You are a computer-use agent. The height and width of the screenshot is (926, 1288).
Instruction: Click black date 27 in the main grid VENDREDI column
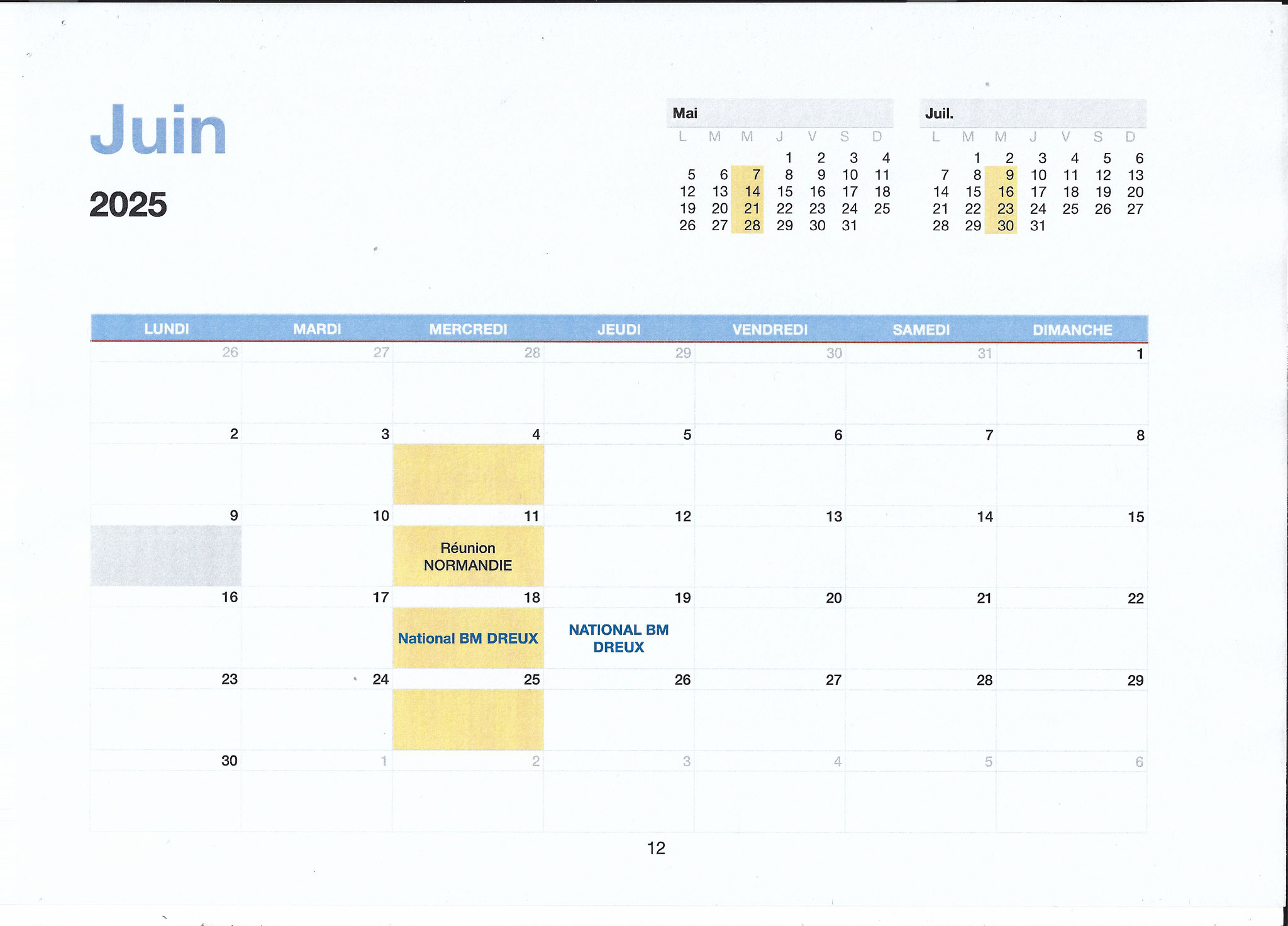834,680
